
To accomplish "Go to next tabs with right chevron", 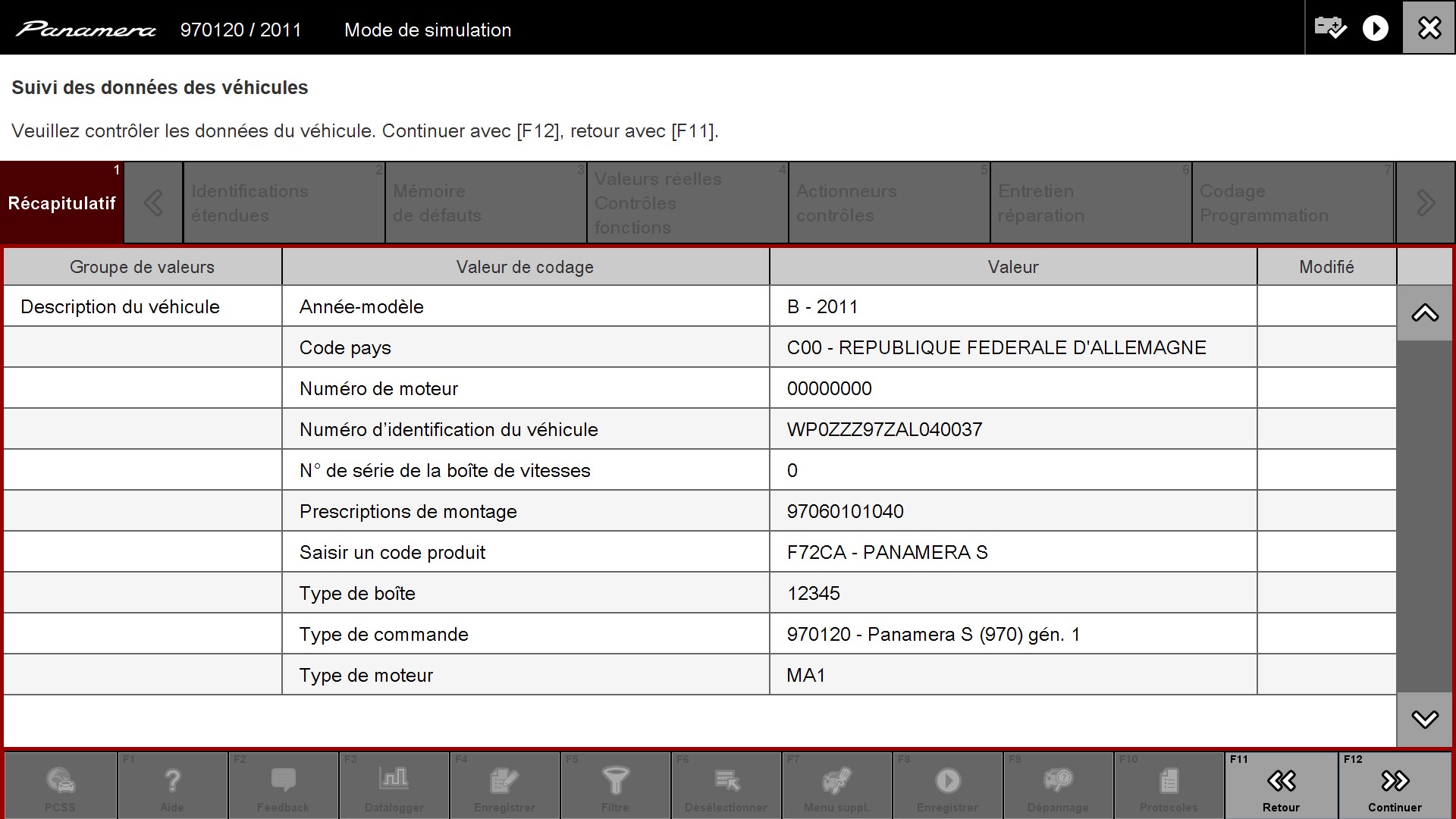I will 1425,202.
